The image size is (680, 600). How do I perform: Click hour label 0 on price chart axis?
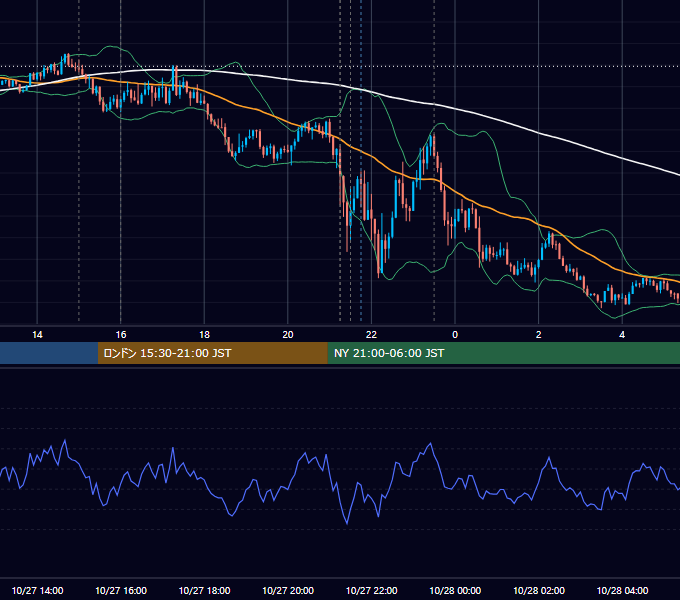[455, 335]
